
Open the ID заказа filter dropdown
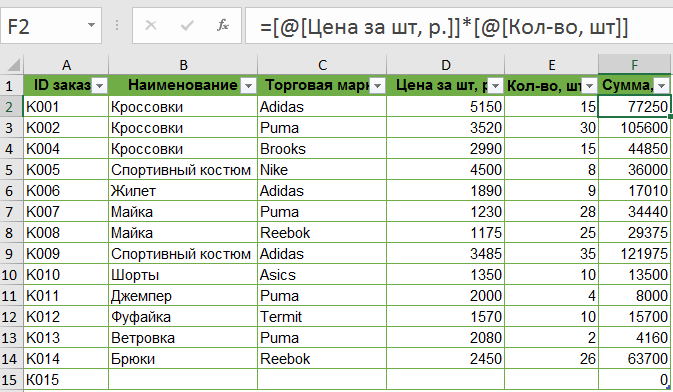[100, 86]
